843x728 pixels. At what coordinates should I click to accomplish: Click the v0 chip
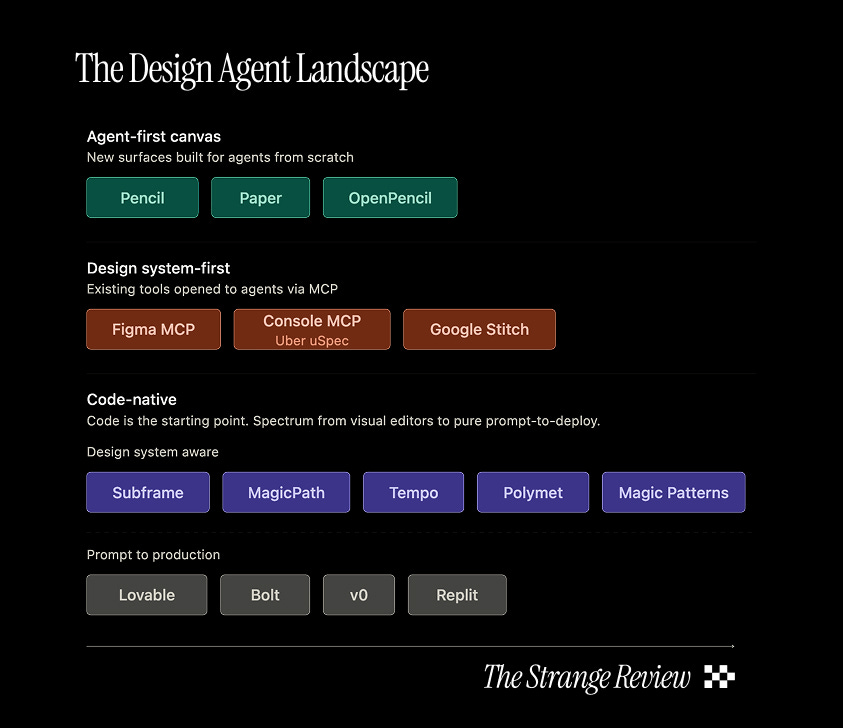[x=359, y=595]
